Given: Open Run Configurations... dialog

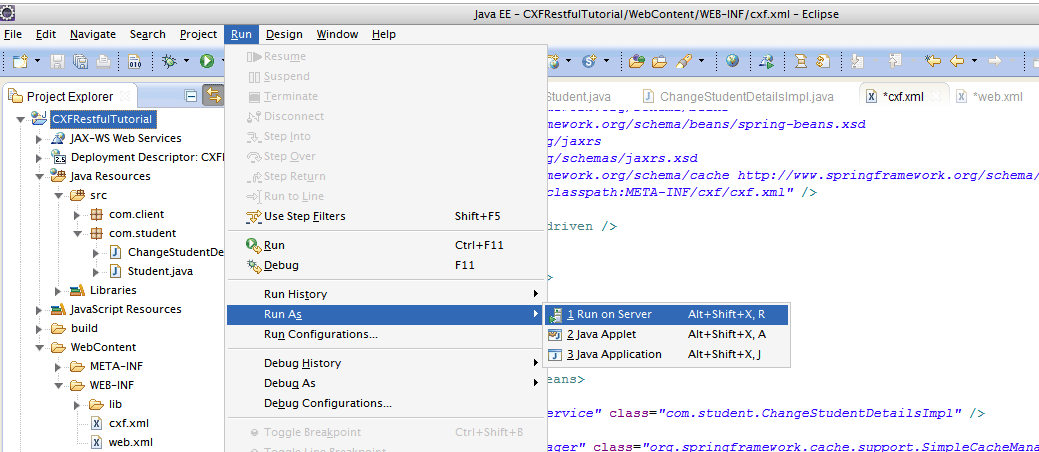Looking at the screenshot, I should point(320,334).
